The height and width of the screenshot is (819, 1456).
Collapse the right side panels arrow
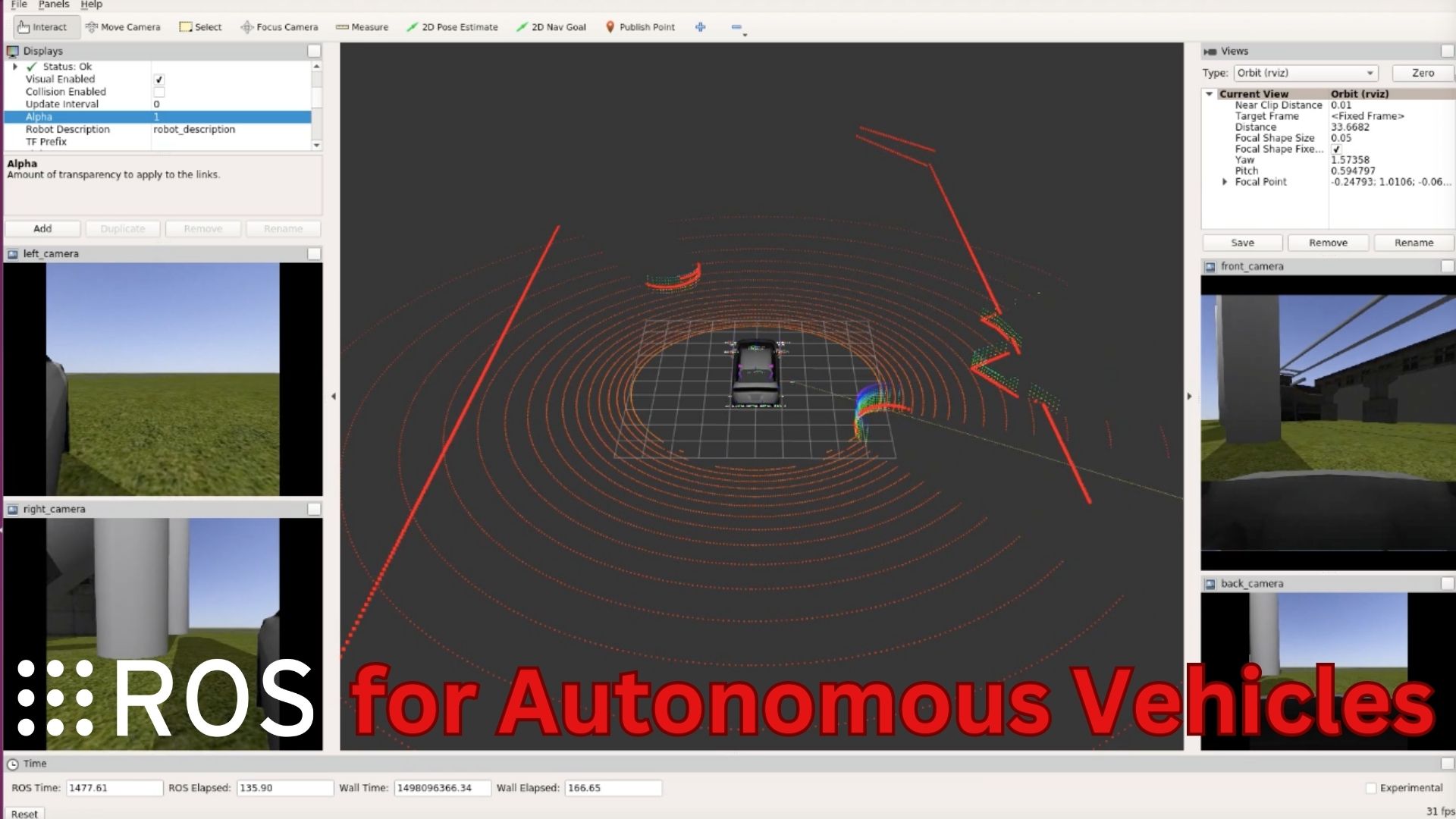pyautogui.click(x=1189, y=397)
